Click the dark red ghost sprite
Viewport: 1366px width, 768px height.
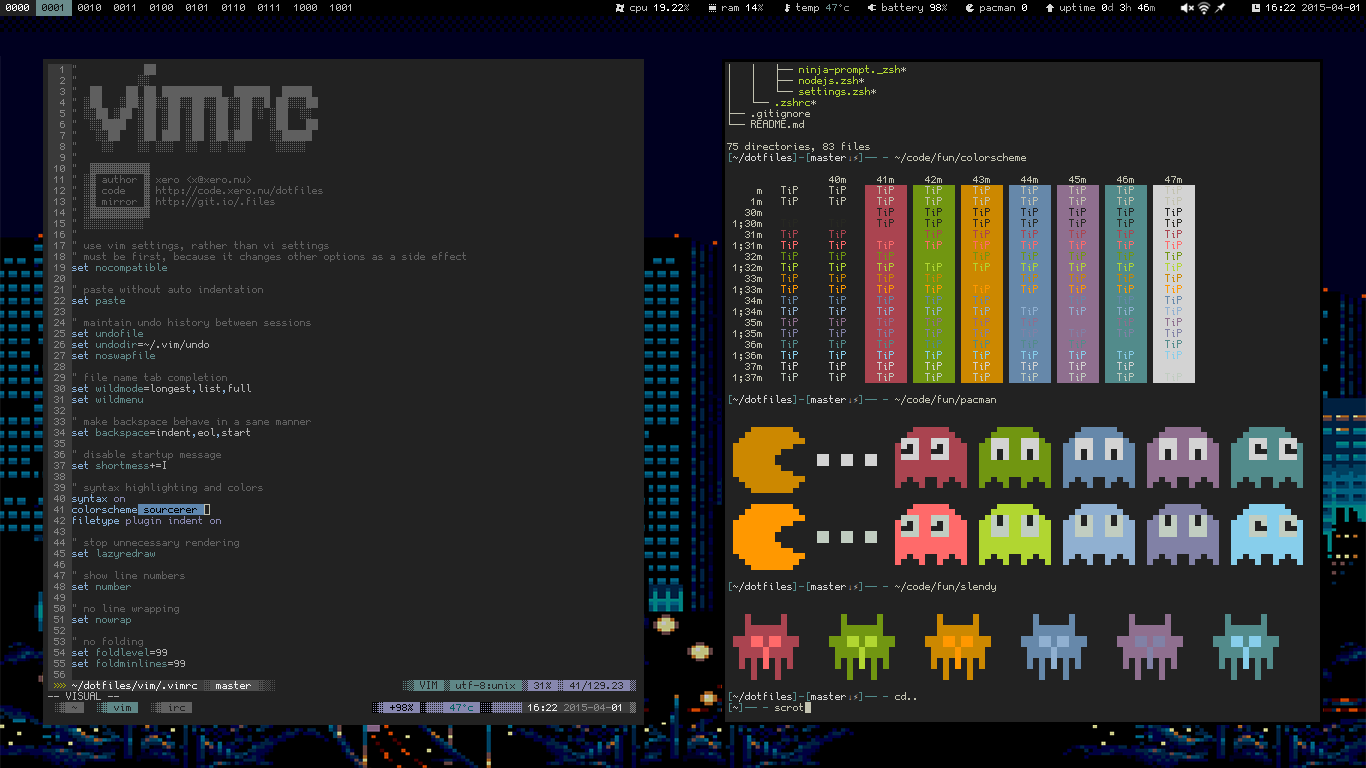point(931,460)
